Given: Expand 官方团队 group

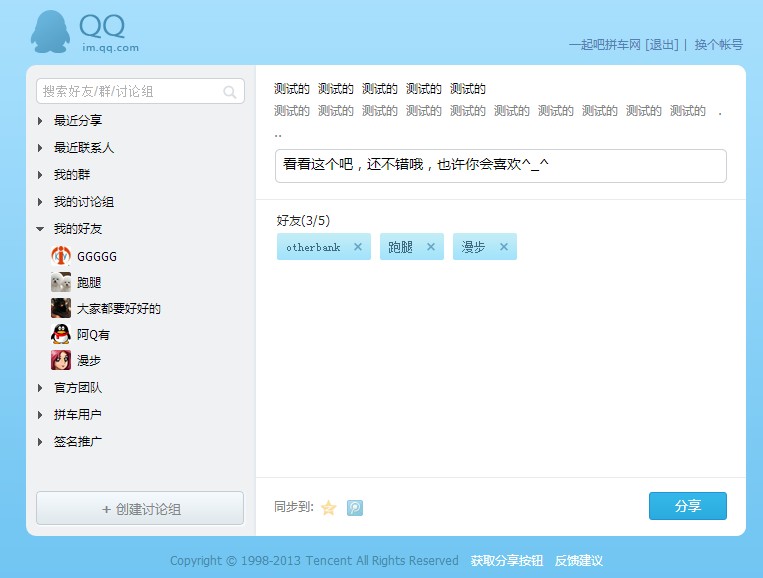Looking at the screenshot, I should (x=40, y=388).
